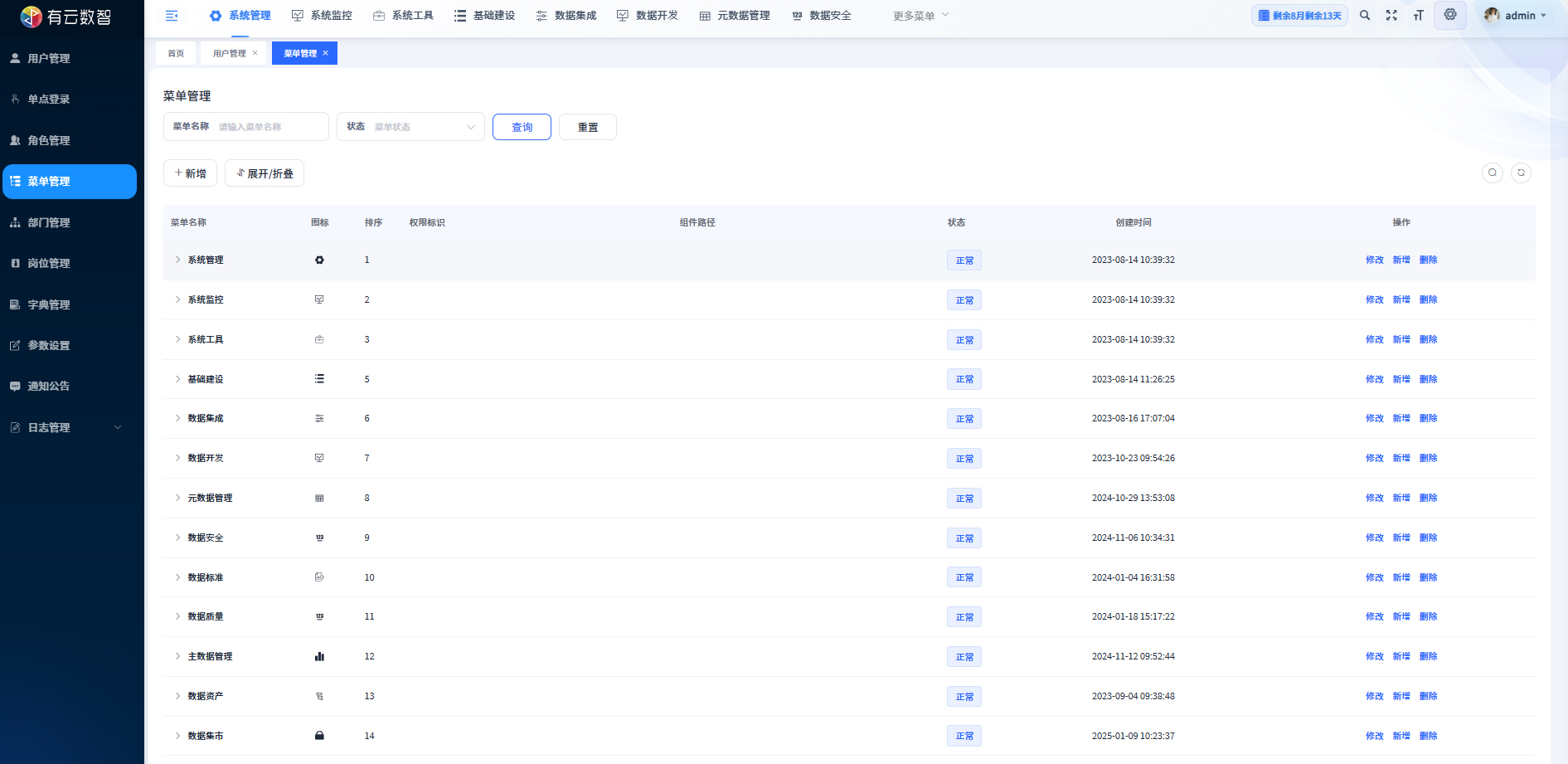Collapse the sidebar with the hamburger icon

(172, 16)
